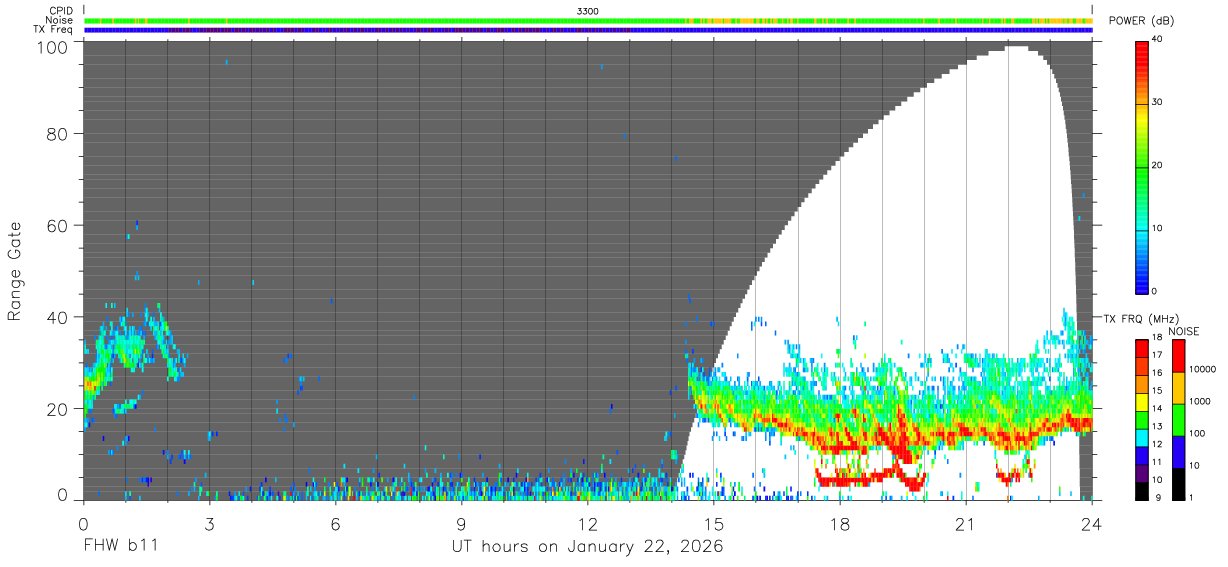Click the 30 dB power scale label
Screen dimensions: 1228x567
[1158, 103]
